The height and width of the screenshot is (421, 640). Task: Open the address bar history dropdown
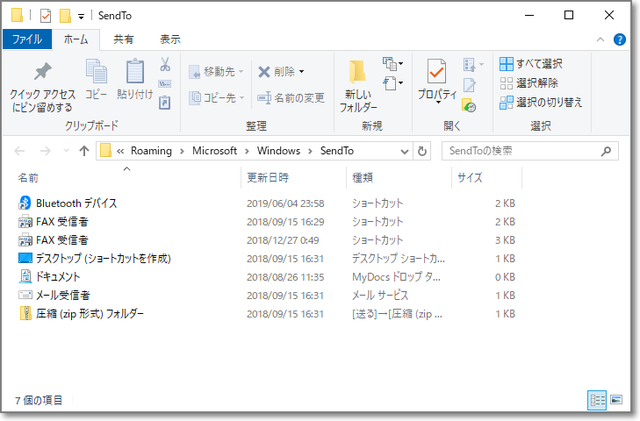tap(404, 150)
